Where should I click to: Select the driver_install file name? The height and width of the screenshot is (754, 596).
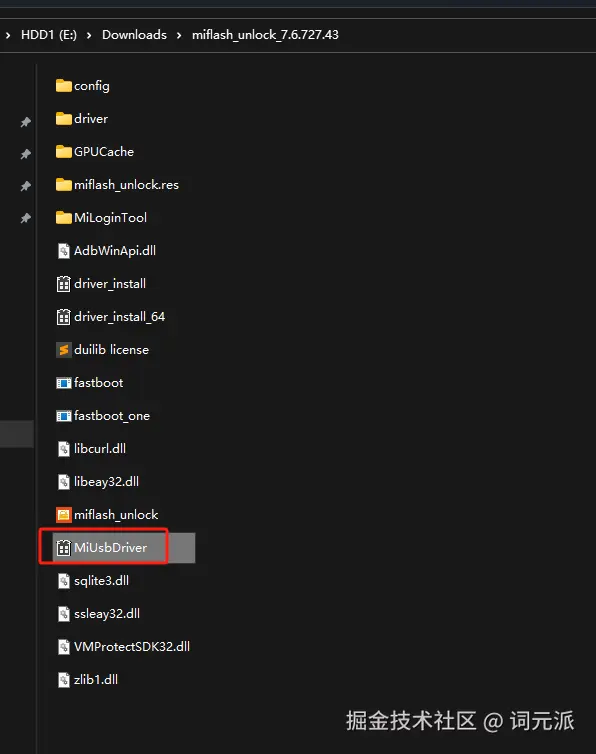(110, 284)
